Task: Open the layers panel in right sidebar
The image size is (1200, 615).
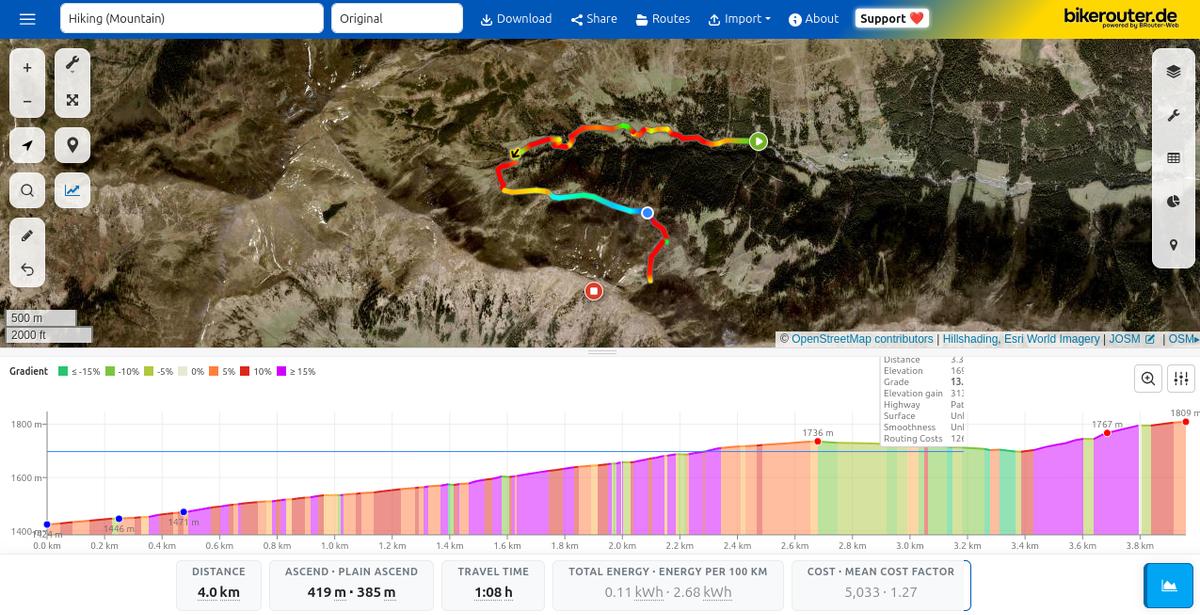Action: (1174, 71)
